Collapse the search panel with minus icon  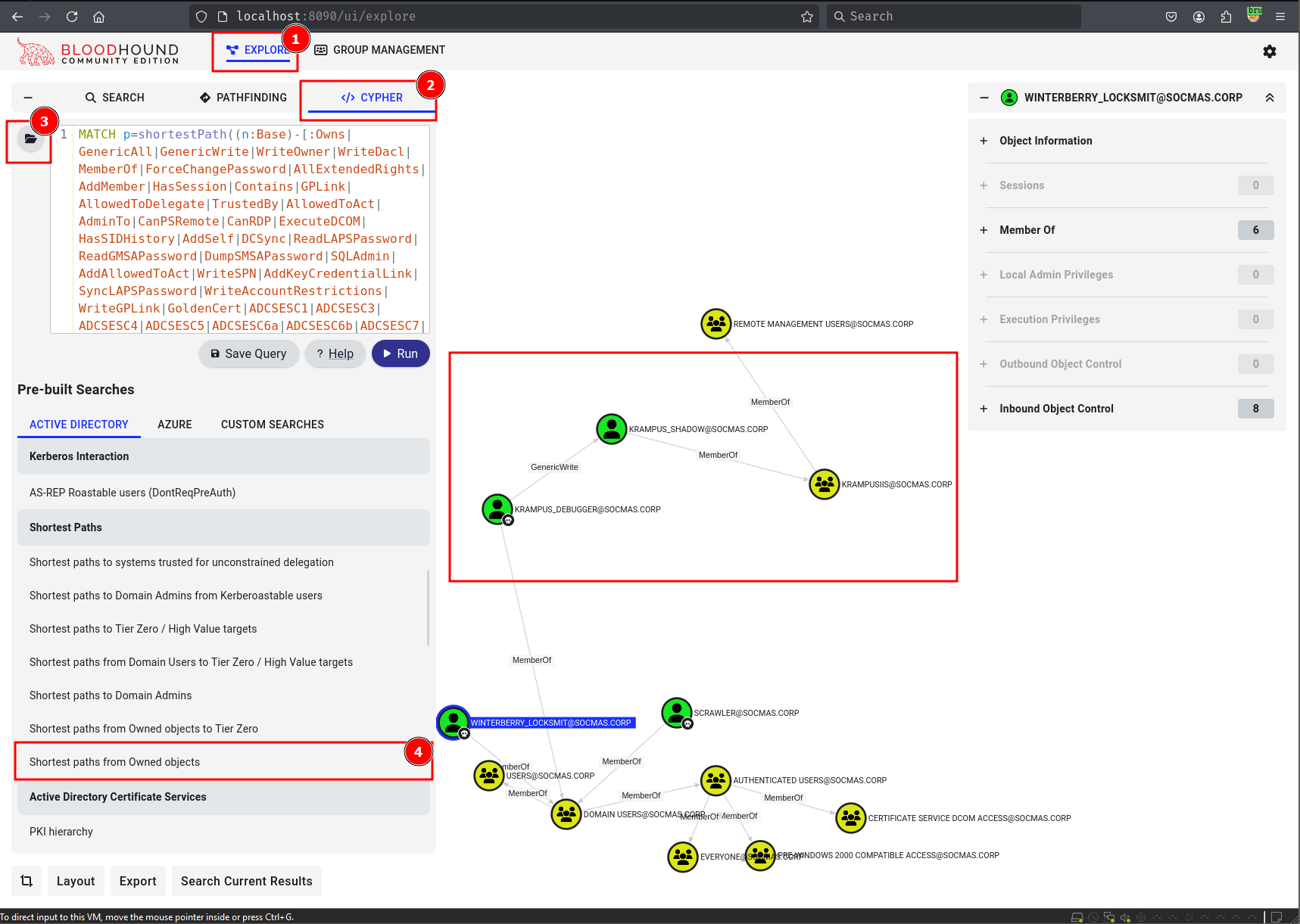click(28, 98)
